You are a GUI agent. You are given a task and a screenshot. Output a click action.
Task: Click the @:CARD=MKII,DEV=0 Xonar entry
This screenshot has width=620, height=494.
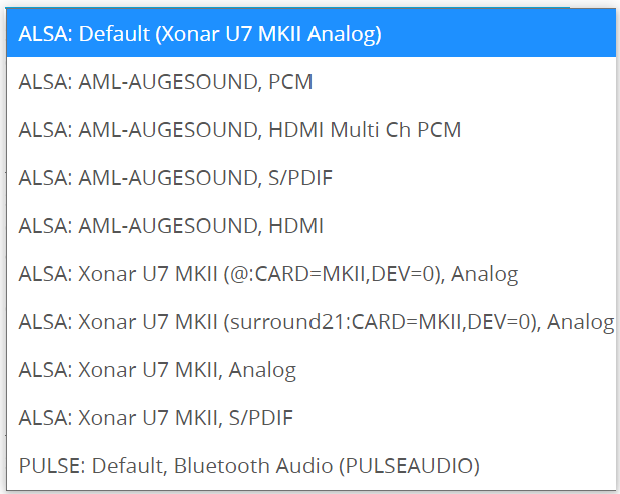point(268,274)
